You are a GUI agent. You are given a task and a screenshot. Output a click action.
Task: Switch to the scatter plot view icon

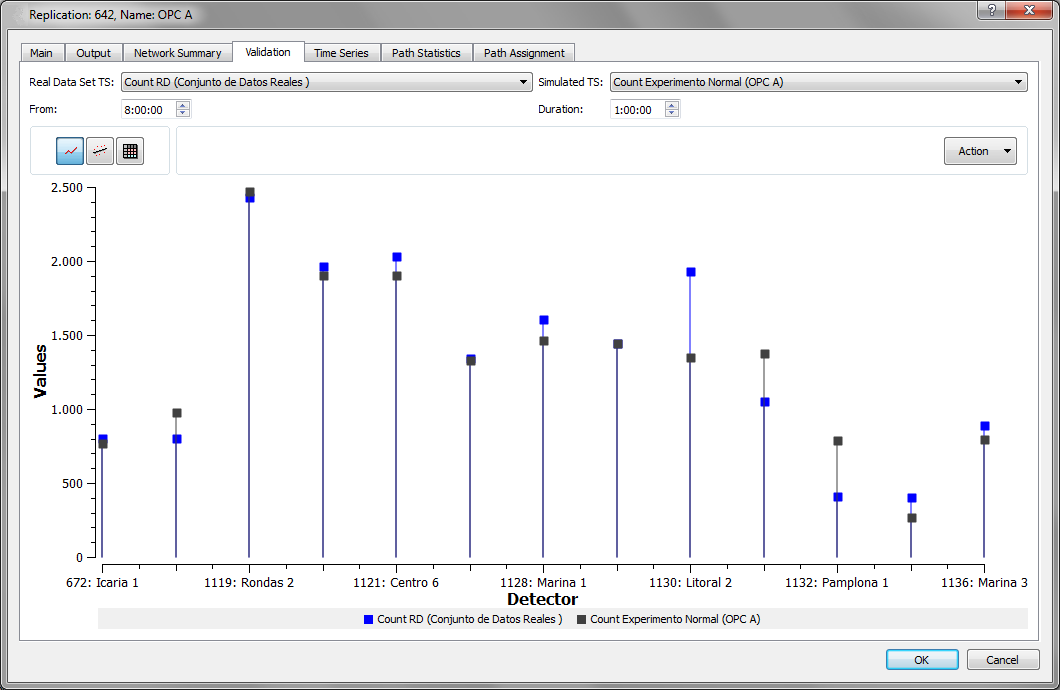pos(98,150)
